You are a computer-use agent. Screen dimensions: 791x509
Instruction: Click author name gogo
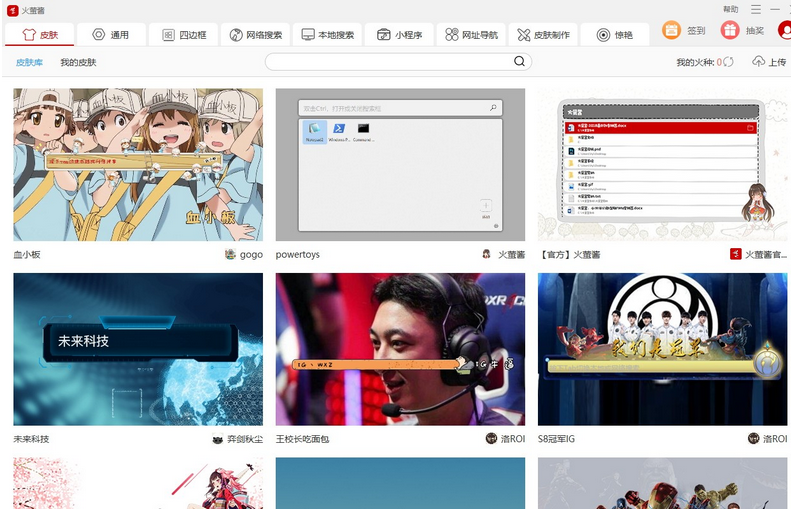pyautogui.click(x=251, y=254)
